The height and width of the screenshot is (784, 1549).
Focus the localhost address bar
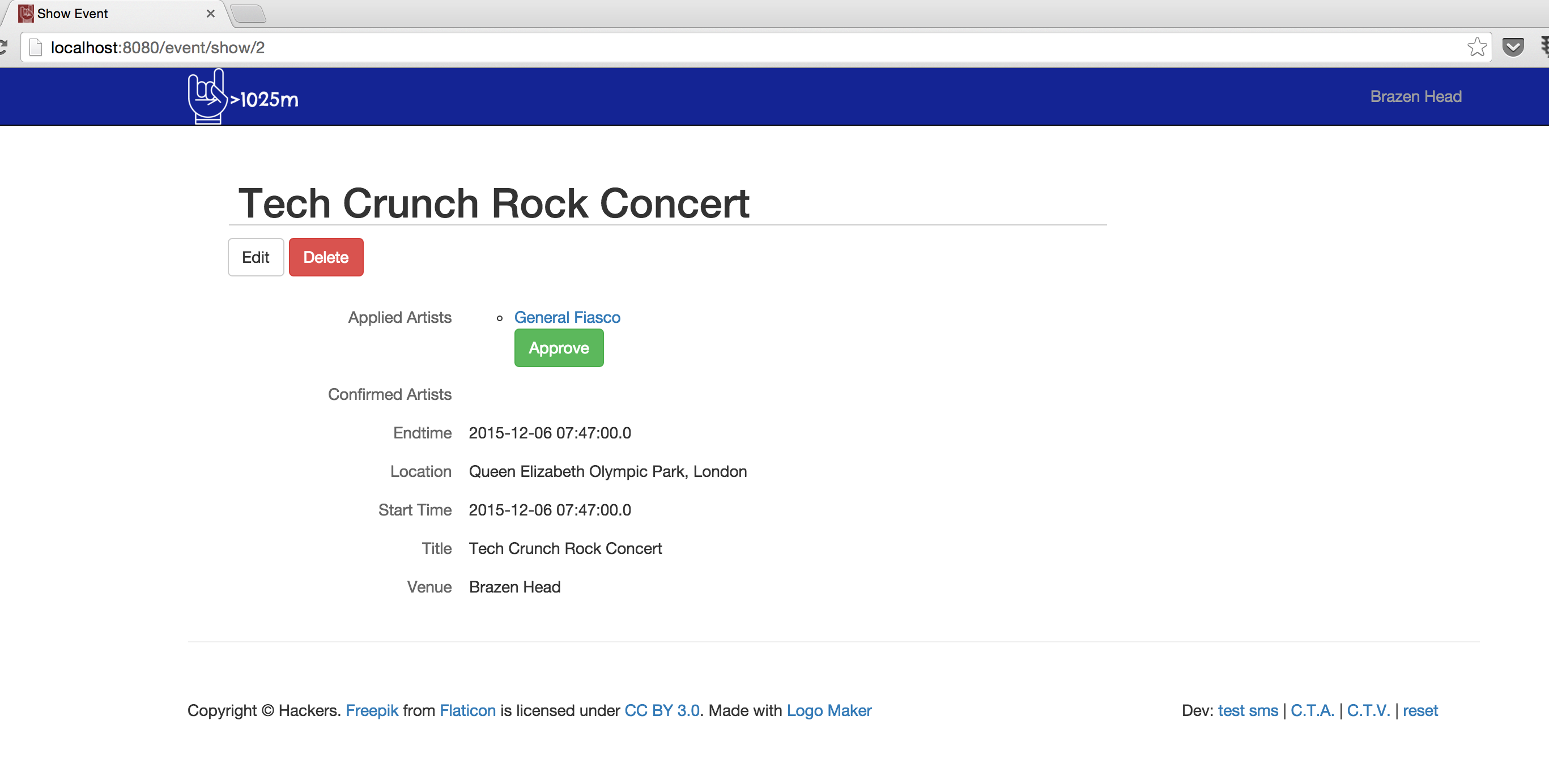pyautogui.click(x=722, y=48)
